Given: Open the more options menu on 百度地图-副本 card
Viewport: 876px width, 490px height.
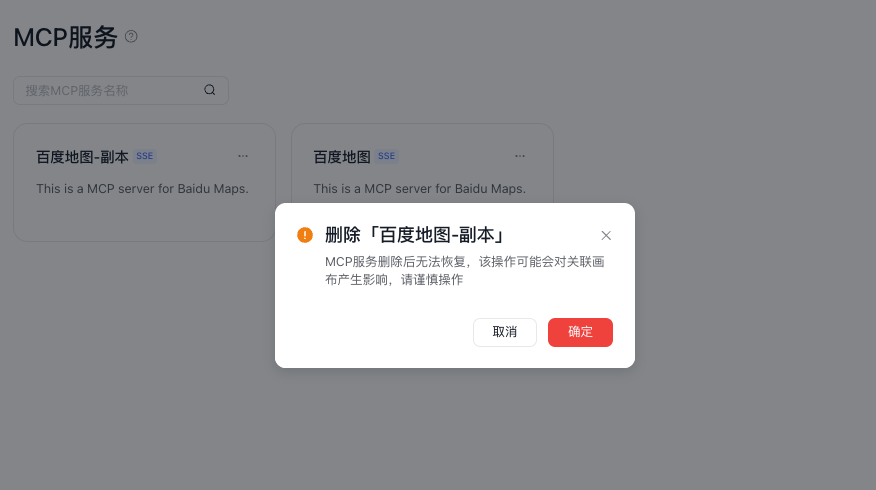Looking at the screenshot, I should coord(242,156).
